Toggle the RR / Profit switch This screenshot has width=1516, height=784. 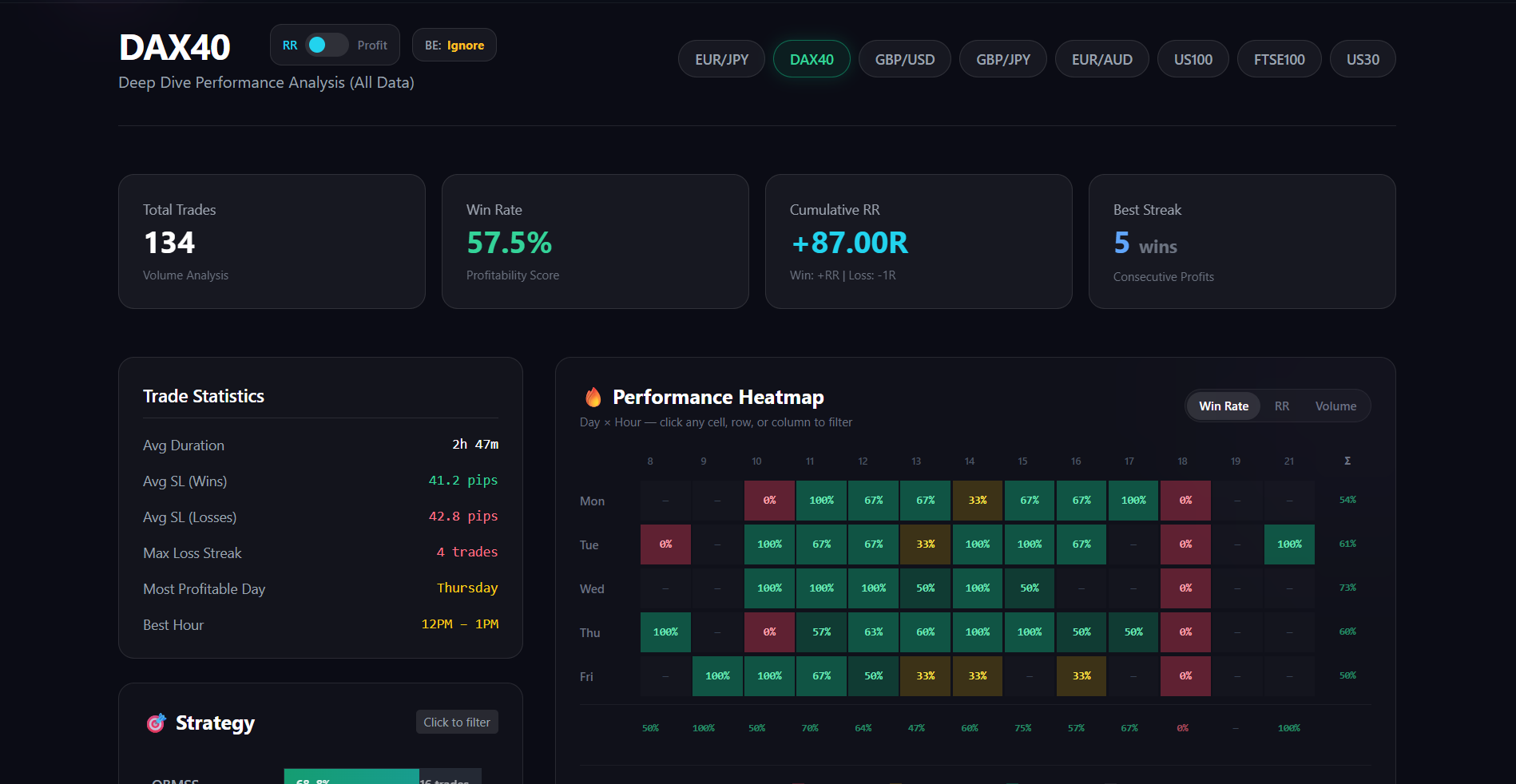pyautogui.click(x=327, y=45)
